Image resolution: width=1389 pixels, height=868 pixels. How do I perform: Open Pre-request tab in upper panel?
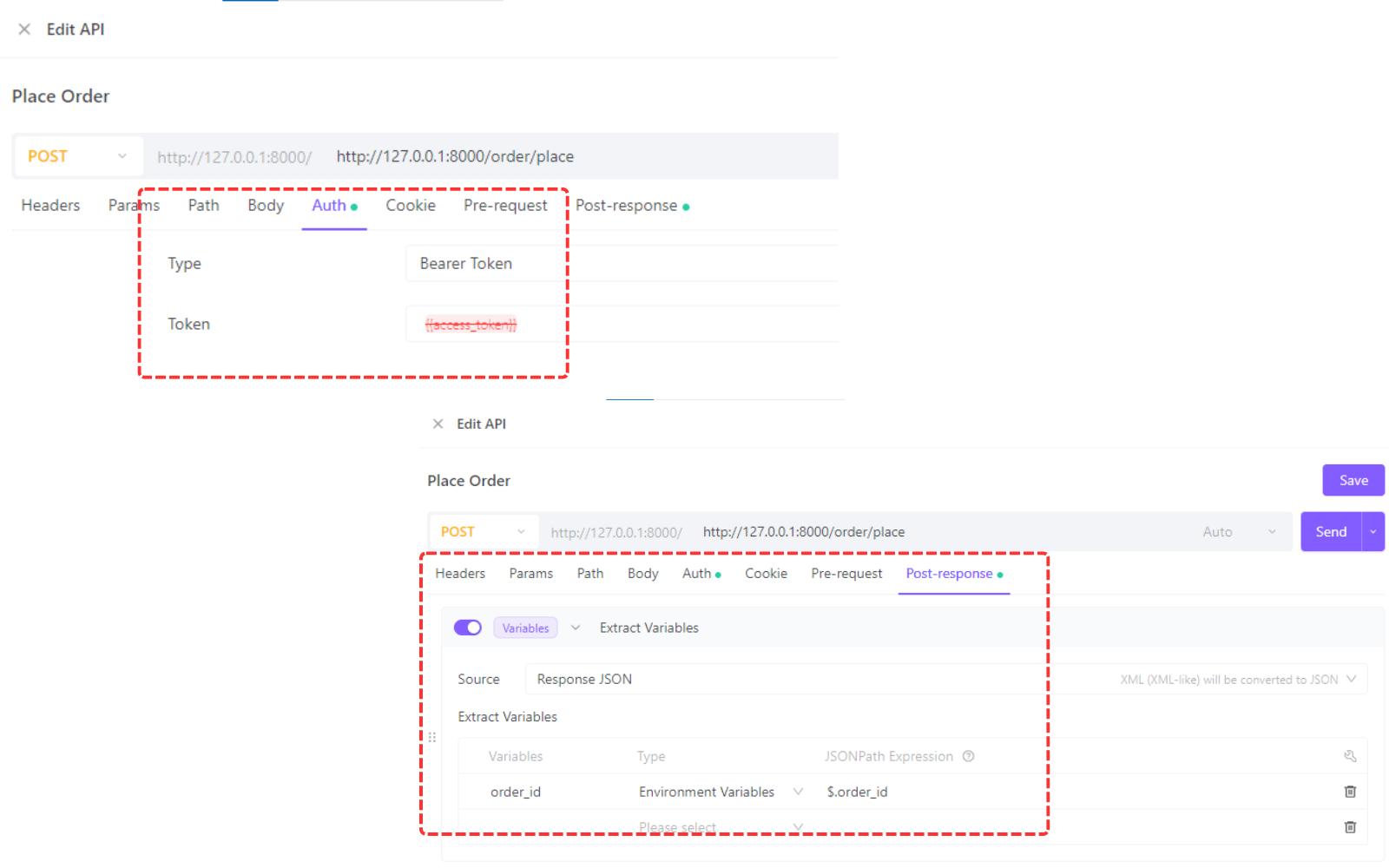pyautogui.click(x=505, y=206)
